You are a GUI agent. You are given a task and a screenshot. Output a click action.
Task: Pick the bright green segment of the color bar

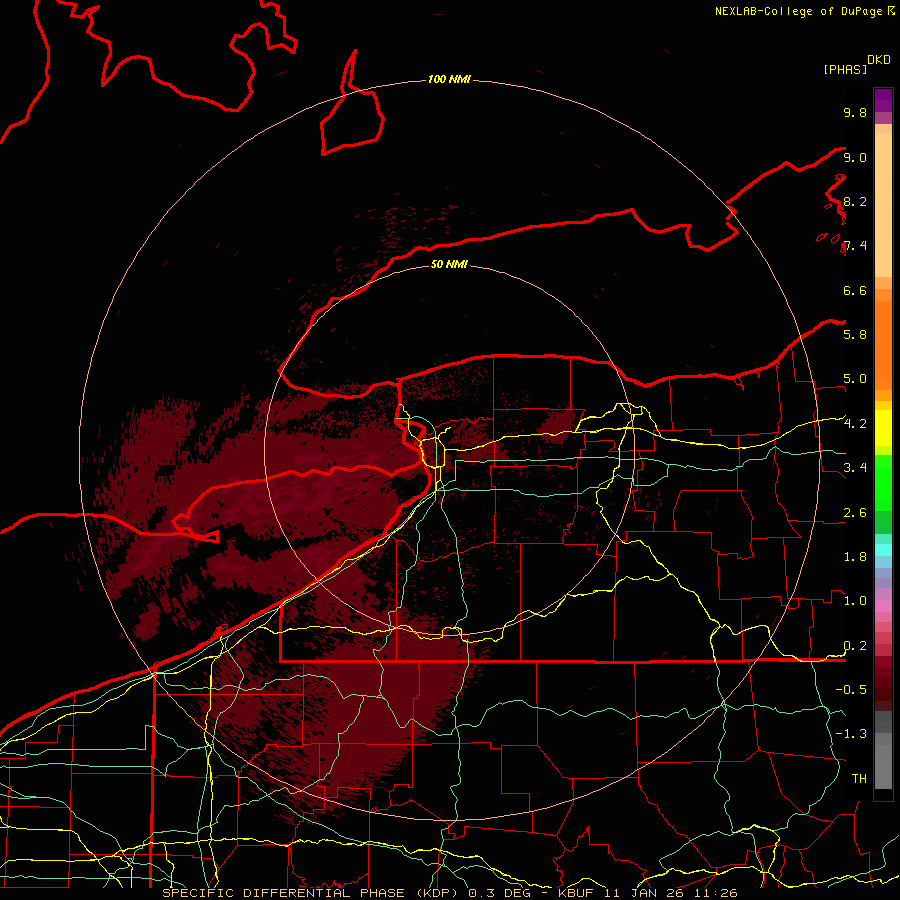pos(883,482)
